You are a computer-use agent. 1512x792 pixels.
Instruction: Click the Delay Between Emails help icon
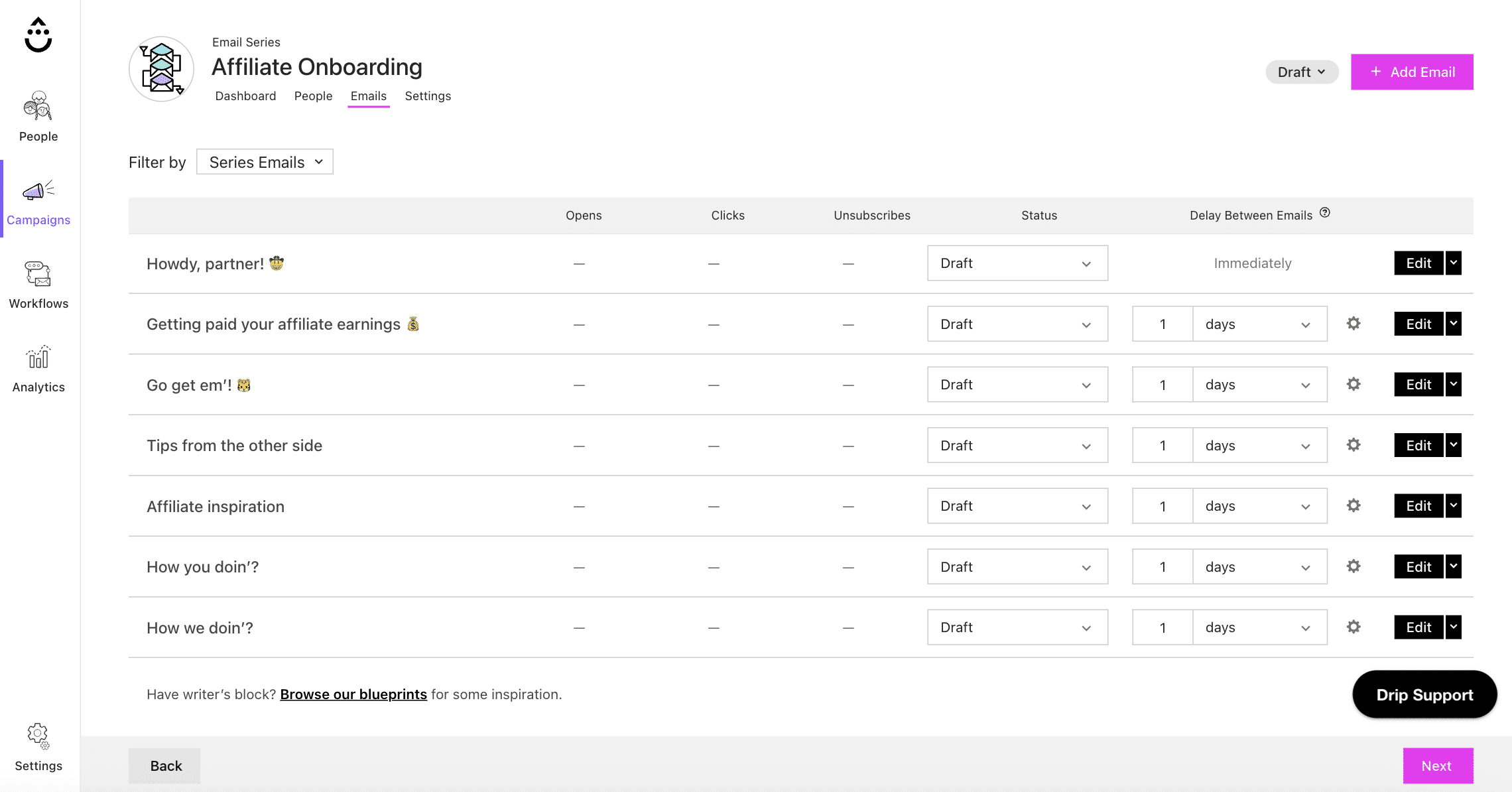click(x=1324, y=213)
